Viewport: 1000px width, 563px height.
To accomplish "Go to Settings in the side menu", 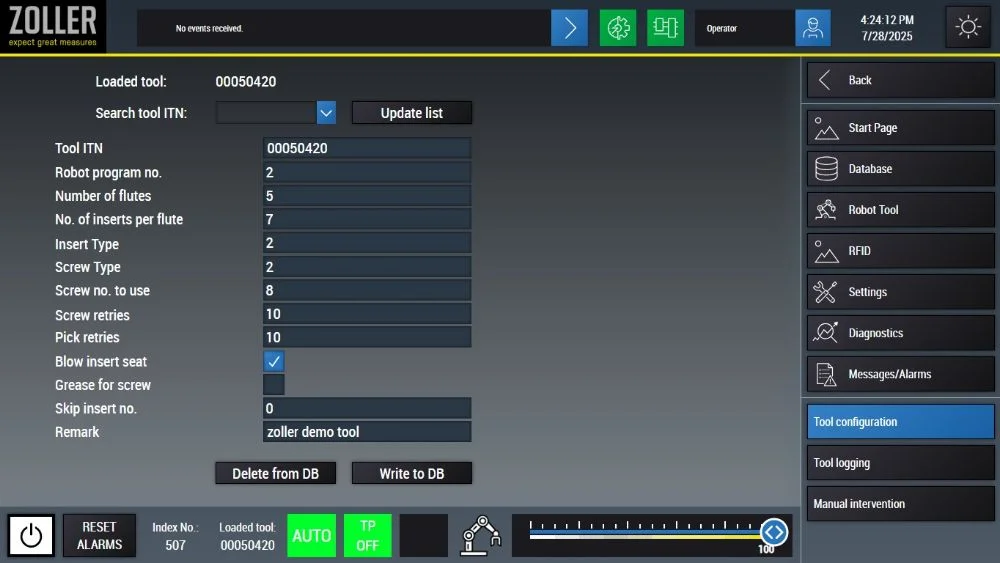I will click(x=900, y=292).
